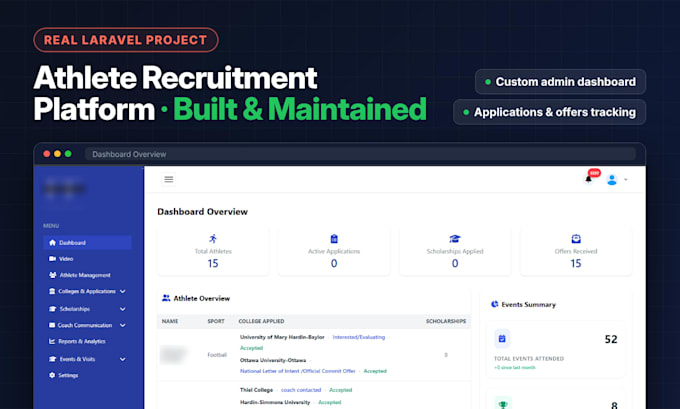Click the Football sport cell
Screen dimensions: 680x409
pyautogui.click(x=217, y=355)
